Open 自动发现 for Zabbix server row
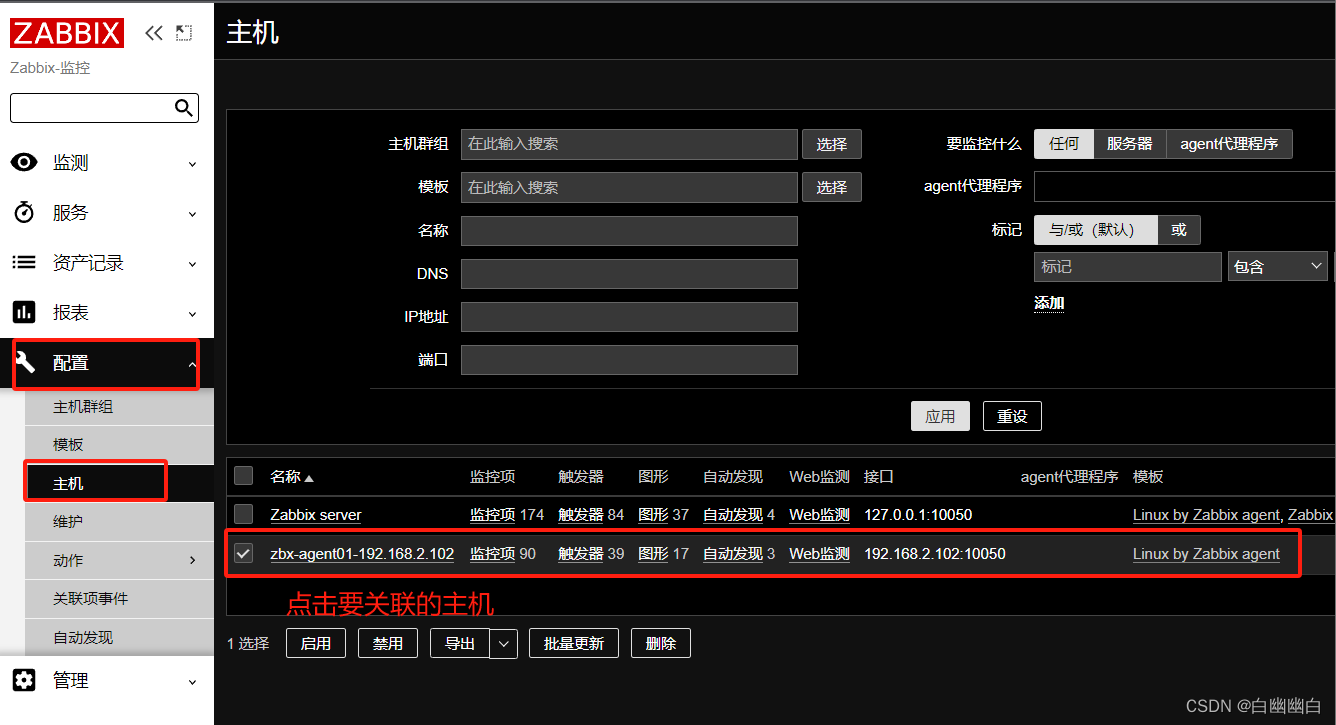This screenshot has height=725, width=1336. (733, 515)
